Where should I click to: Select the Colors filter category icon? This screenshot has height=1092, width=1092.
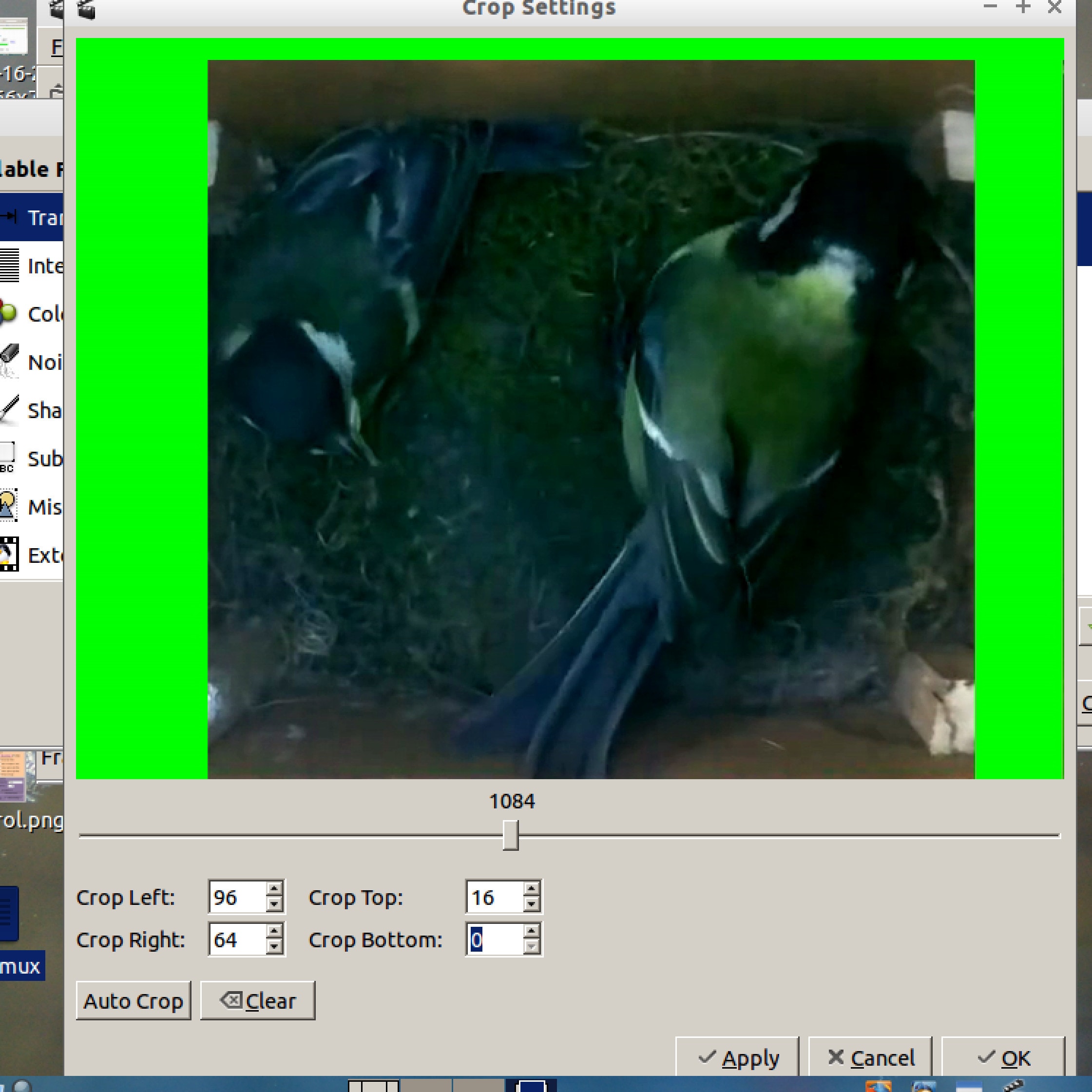point(9,314)
